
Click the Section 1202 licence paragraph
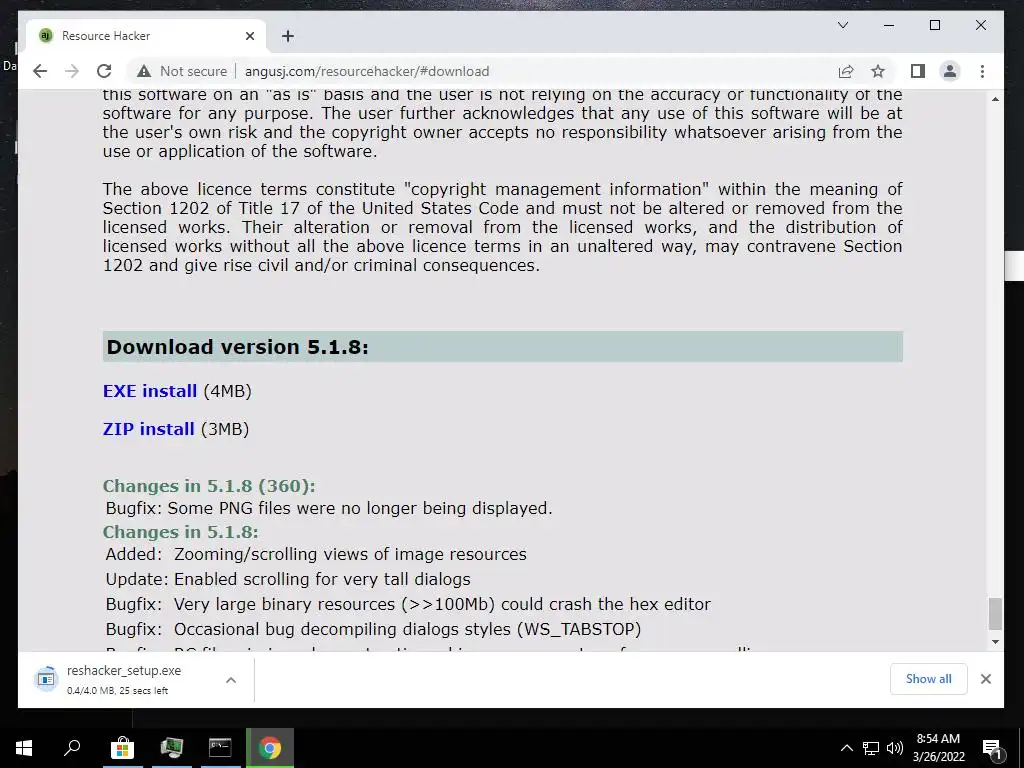pyautogui.click(x=502, y=227)
